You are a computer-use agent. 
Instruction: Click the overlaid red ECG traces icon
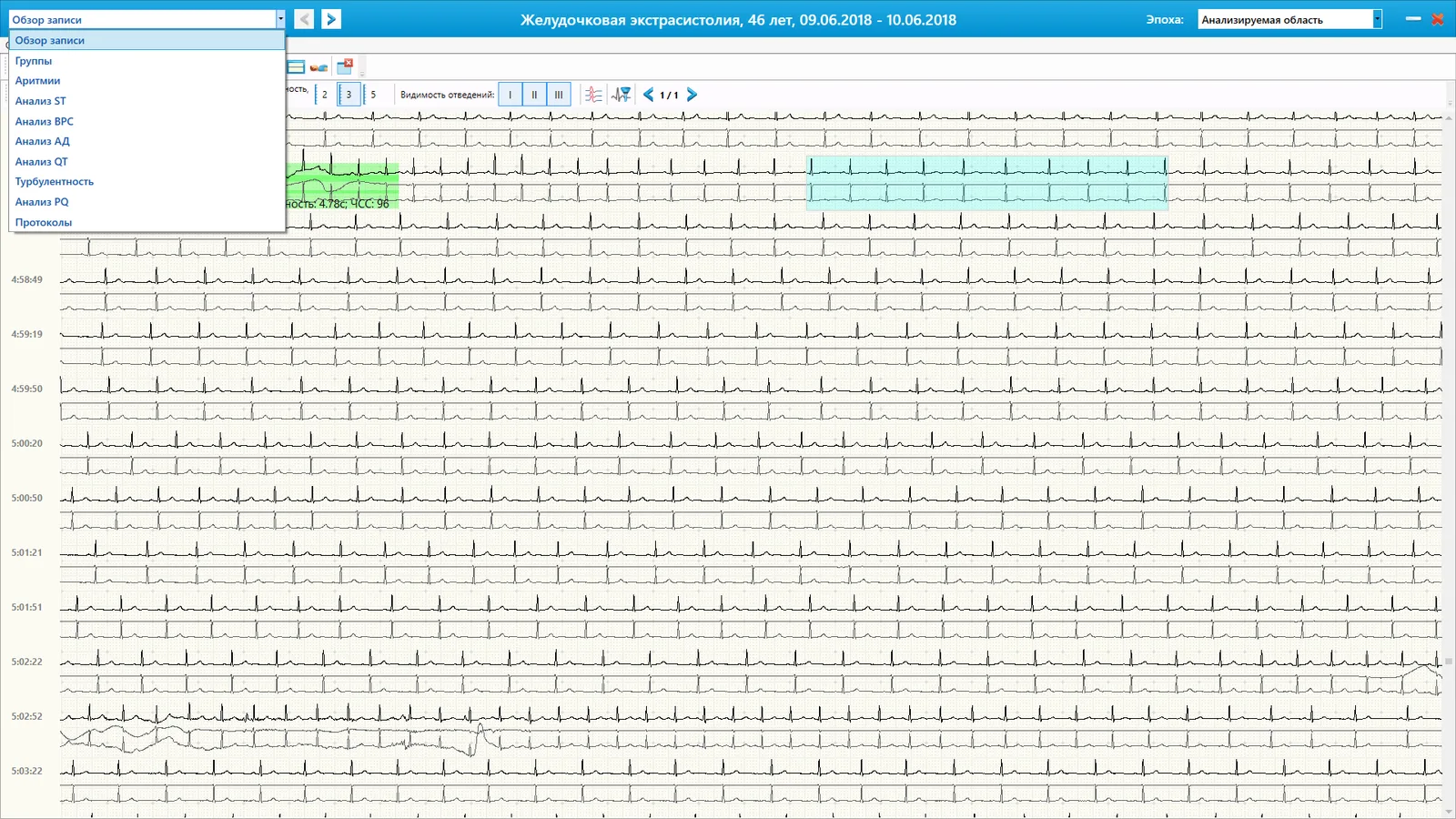593,95
